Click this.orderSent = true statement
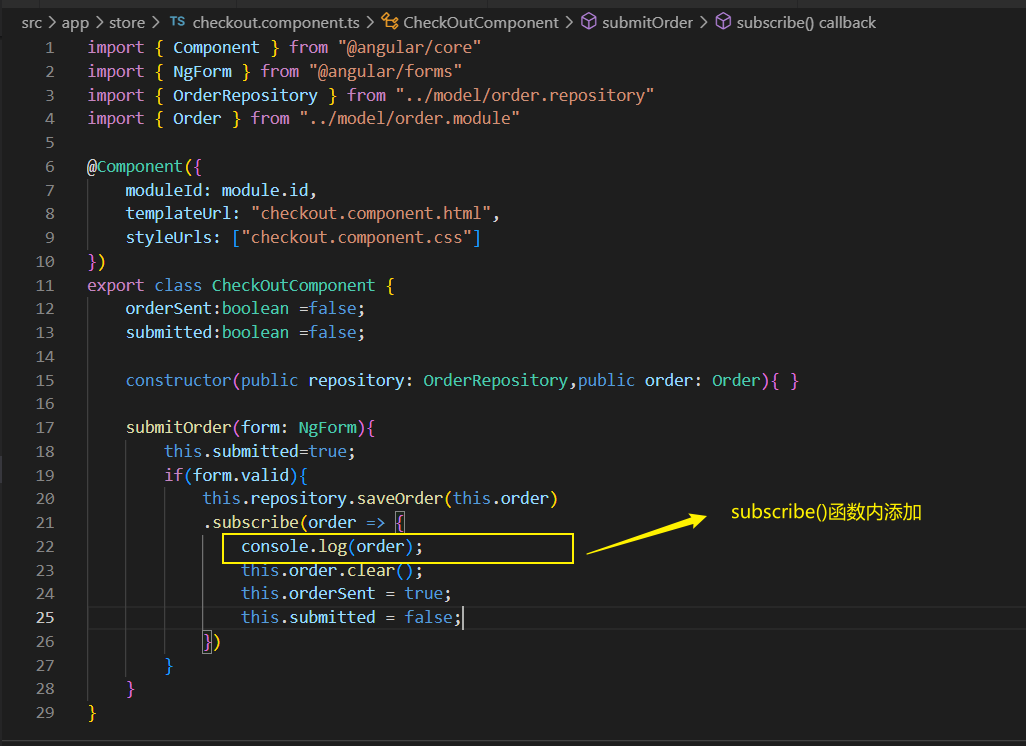 [x=346, y=594]
